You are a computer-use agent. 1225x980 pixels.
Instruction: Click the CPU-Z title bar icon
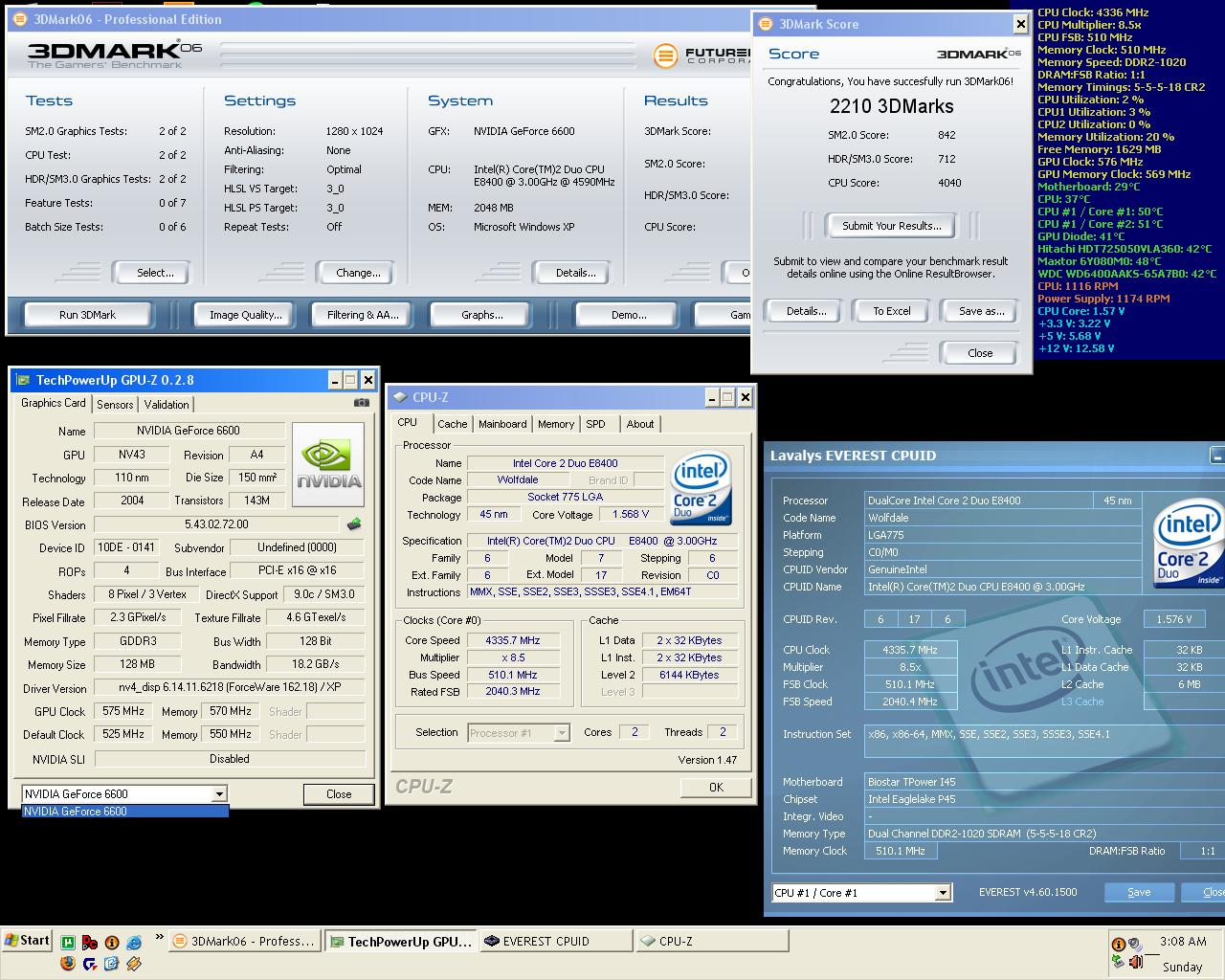tap(399, 397)
